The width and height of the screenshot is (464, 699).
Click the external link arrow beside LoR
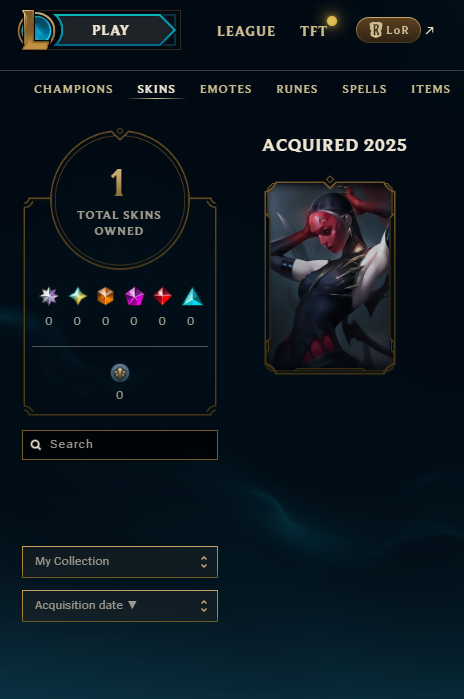click(x=430, y=30)
